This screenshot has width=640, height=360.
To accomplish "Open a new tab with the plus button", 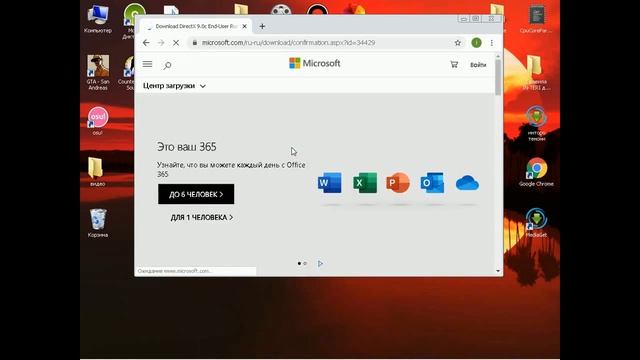I will click(x=262, y=26).
